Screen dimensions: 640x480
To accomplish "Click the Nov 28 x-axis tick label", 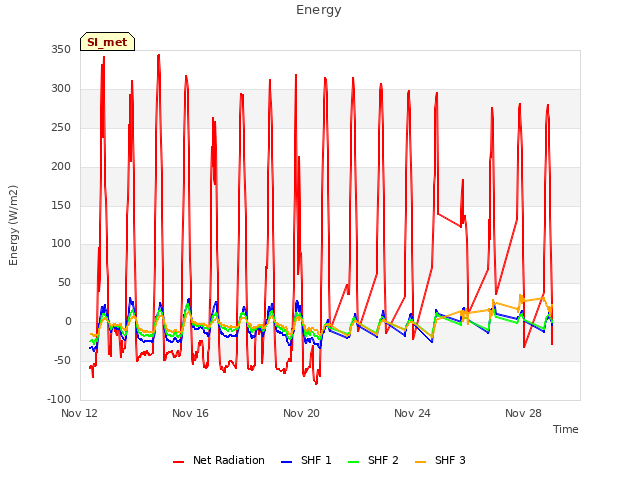I will tap(523, 413).
